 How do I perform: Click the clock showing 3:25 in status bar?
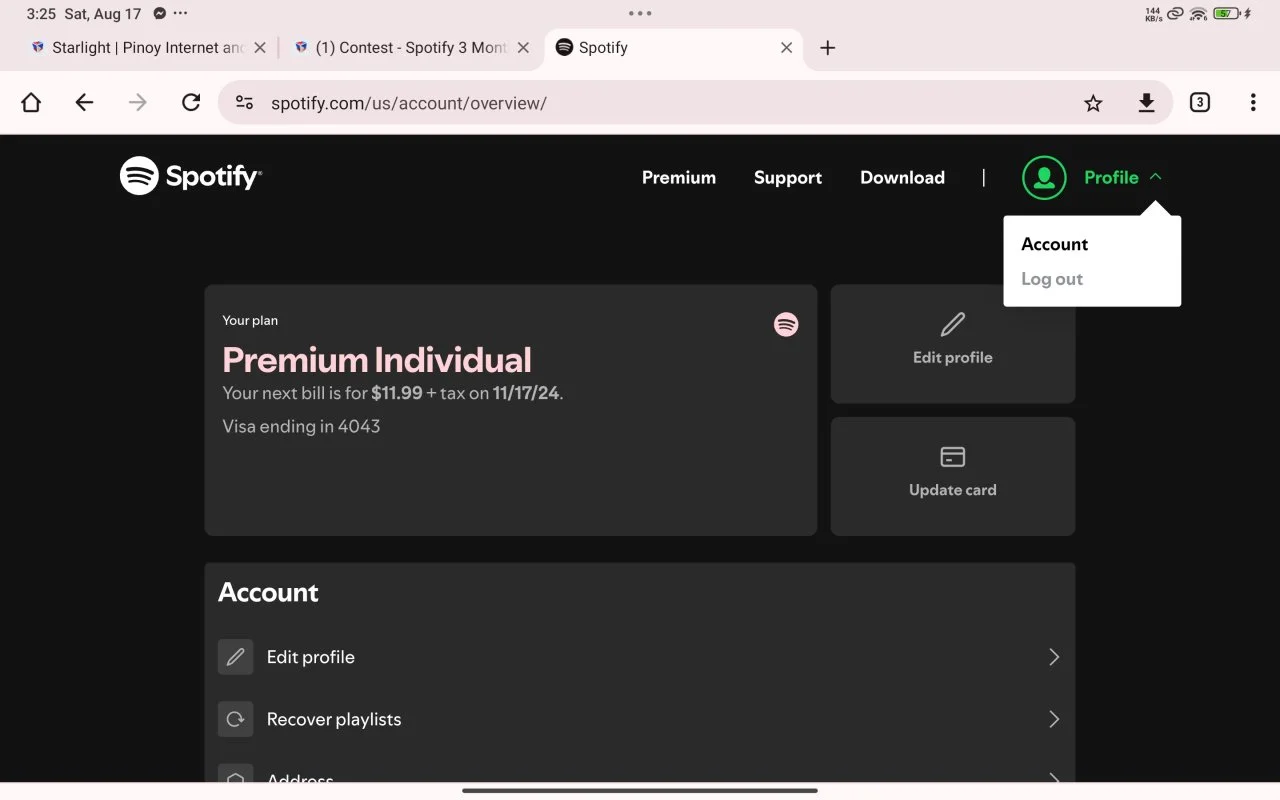42,14
